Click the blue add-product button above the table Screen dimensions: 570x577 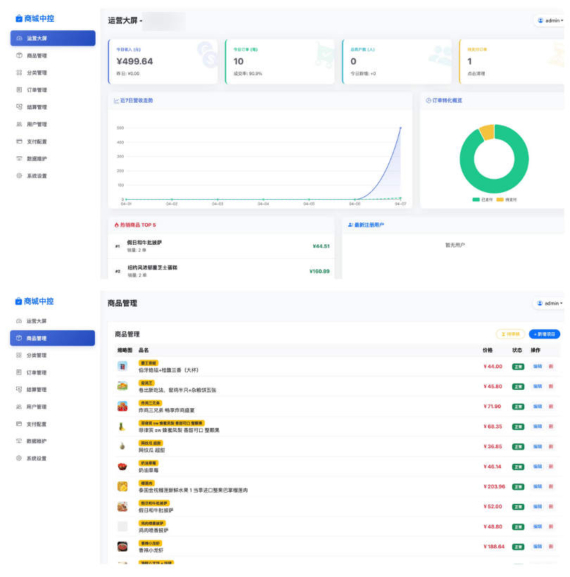544,334
